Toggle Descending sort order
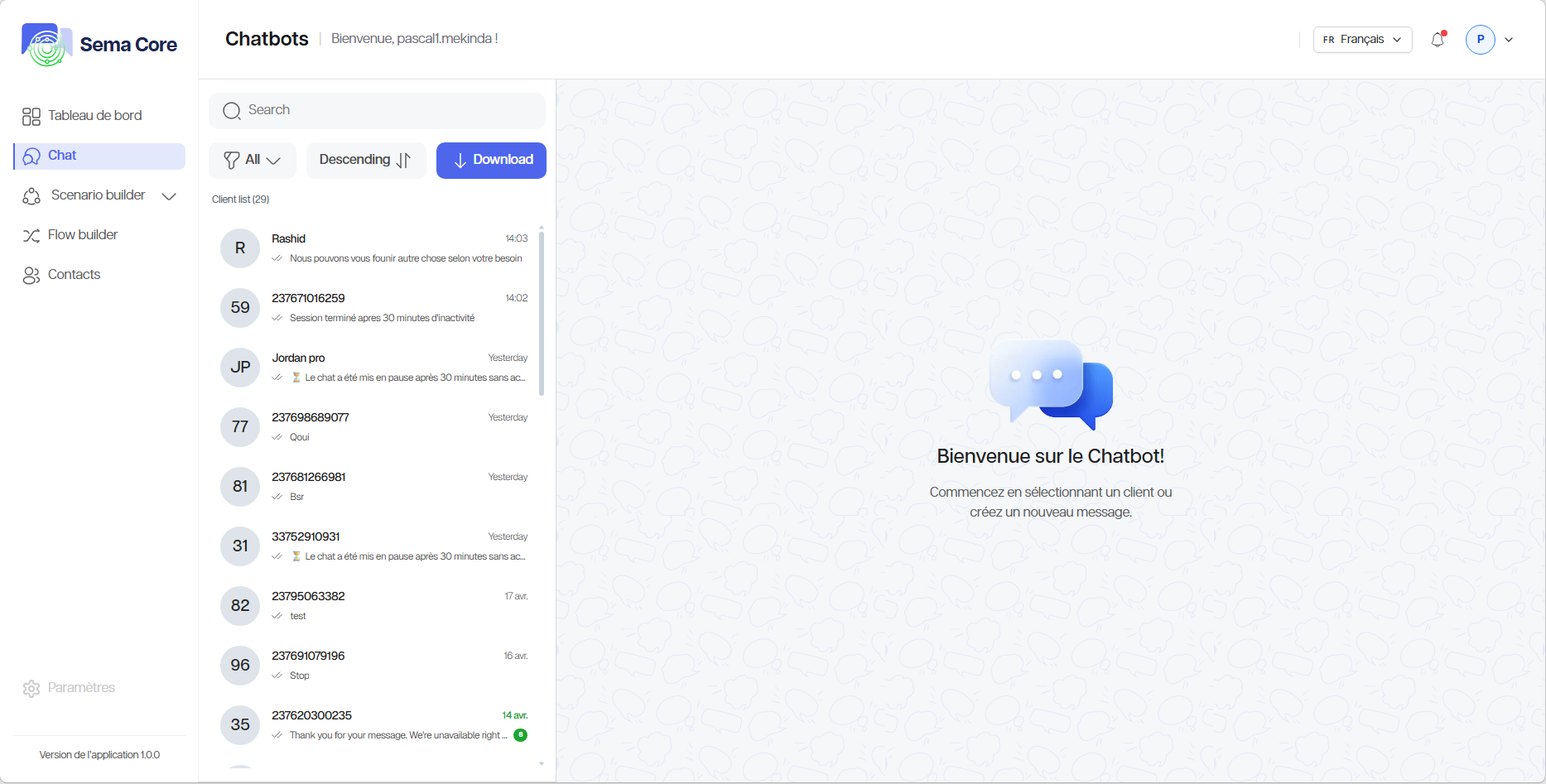1546x784 pixels. pyautogui.click(x=365, y=160)
